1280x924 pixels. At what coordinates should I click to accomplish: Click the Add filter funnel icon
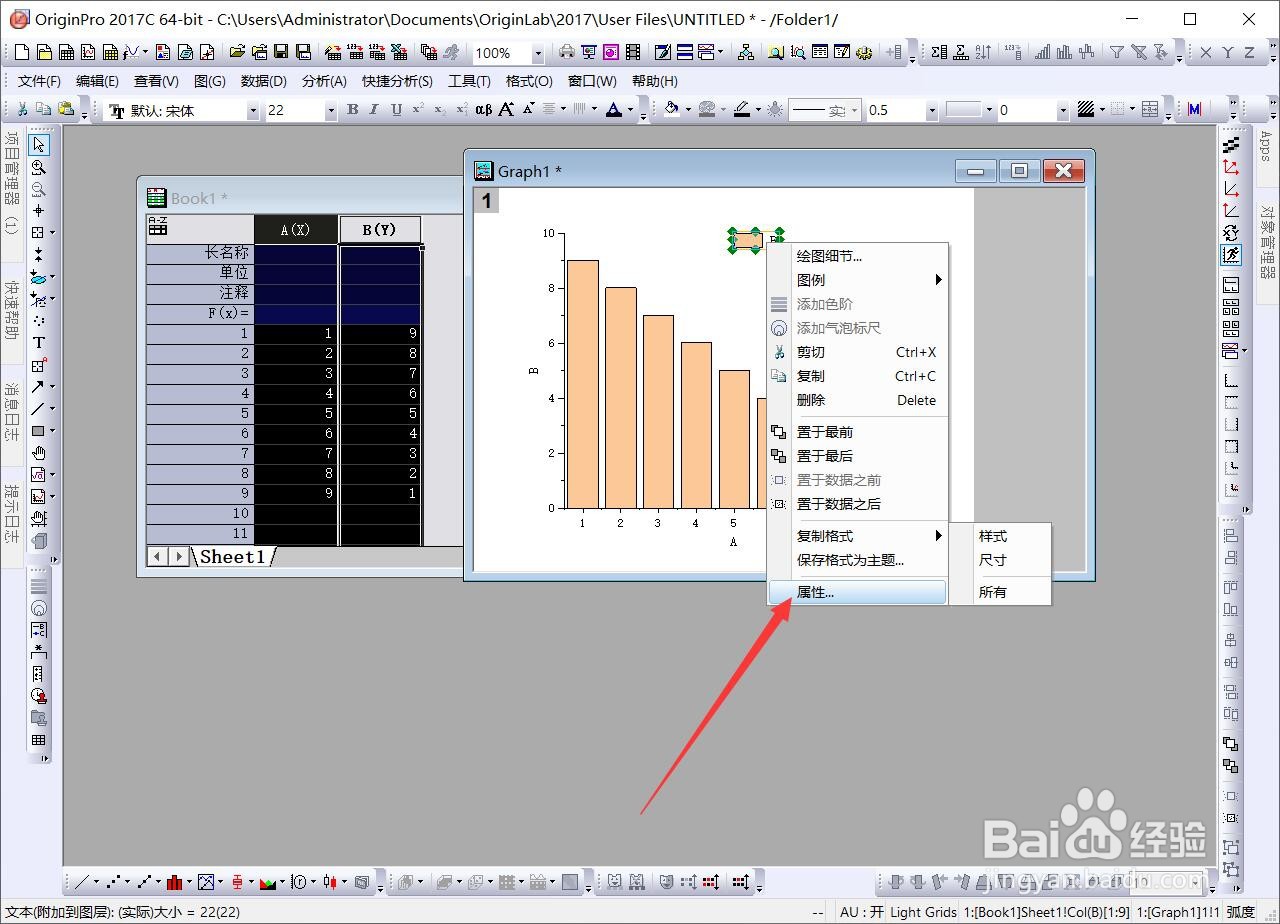(1117, 53)
